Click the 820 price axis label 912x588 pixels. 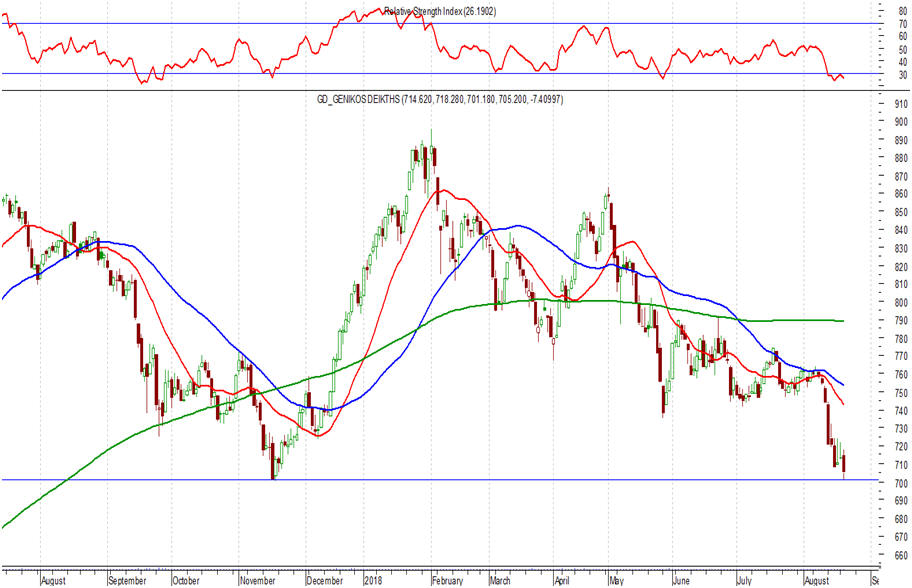pyautogui.click(x=901, y=266)
